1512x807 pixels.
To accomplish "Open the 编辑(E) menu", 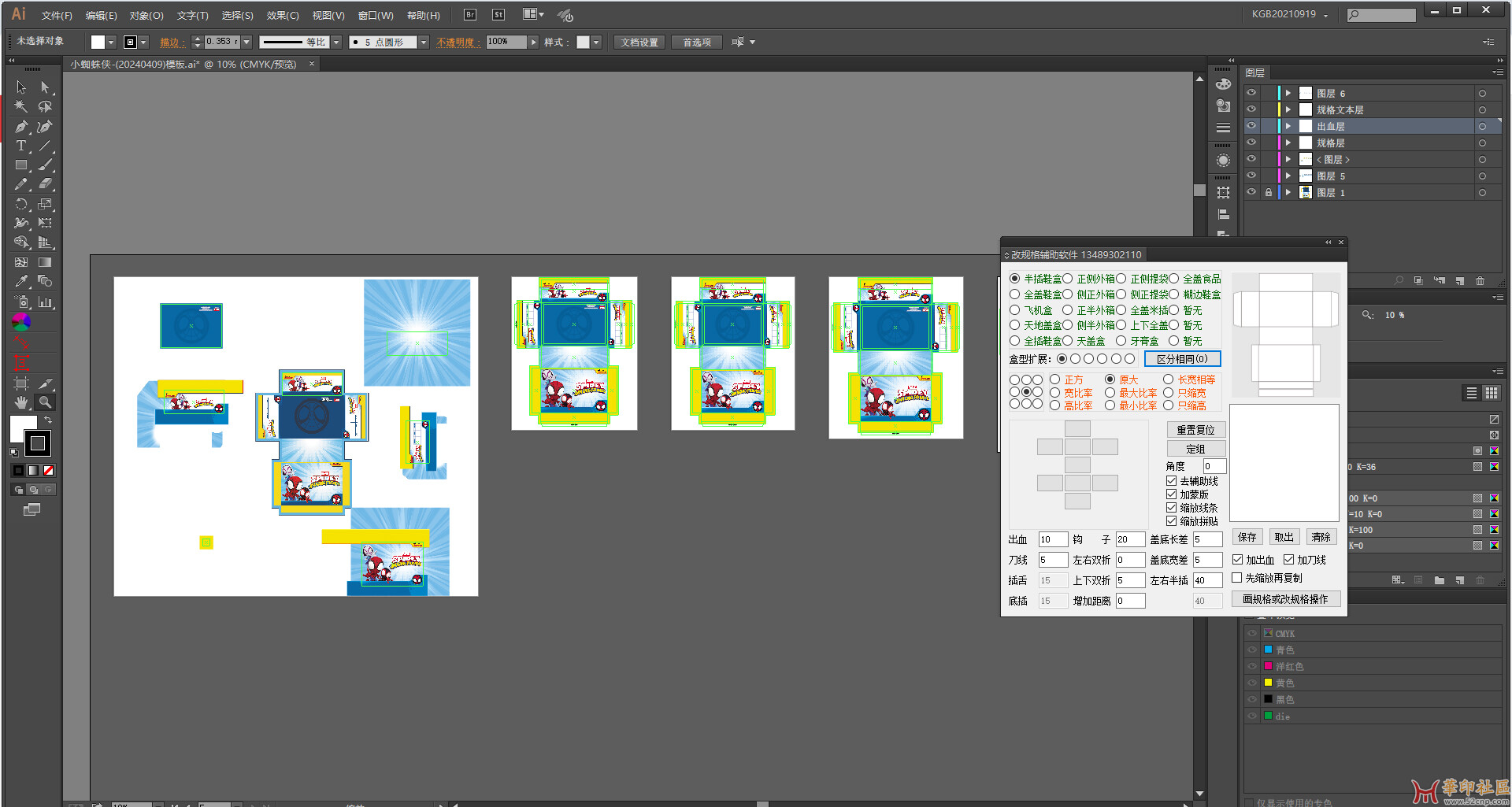I will [x=102, y=15].
